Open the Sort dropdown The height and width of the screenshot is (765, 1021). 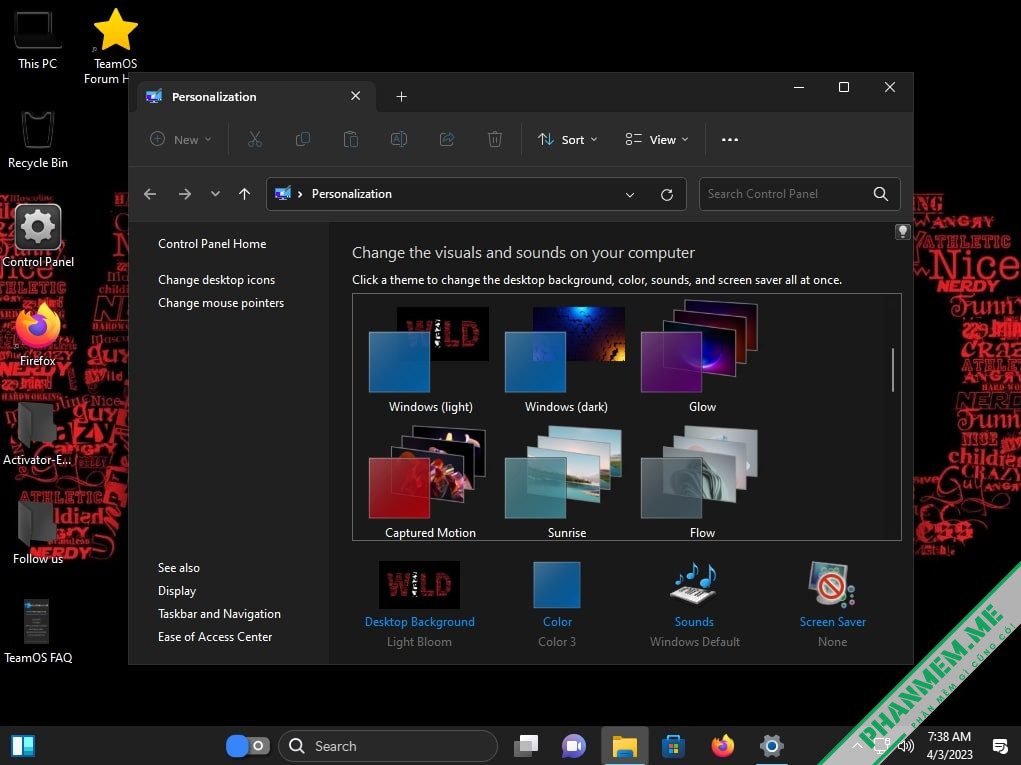567,139
